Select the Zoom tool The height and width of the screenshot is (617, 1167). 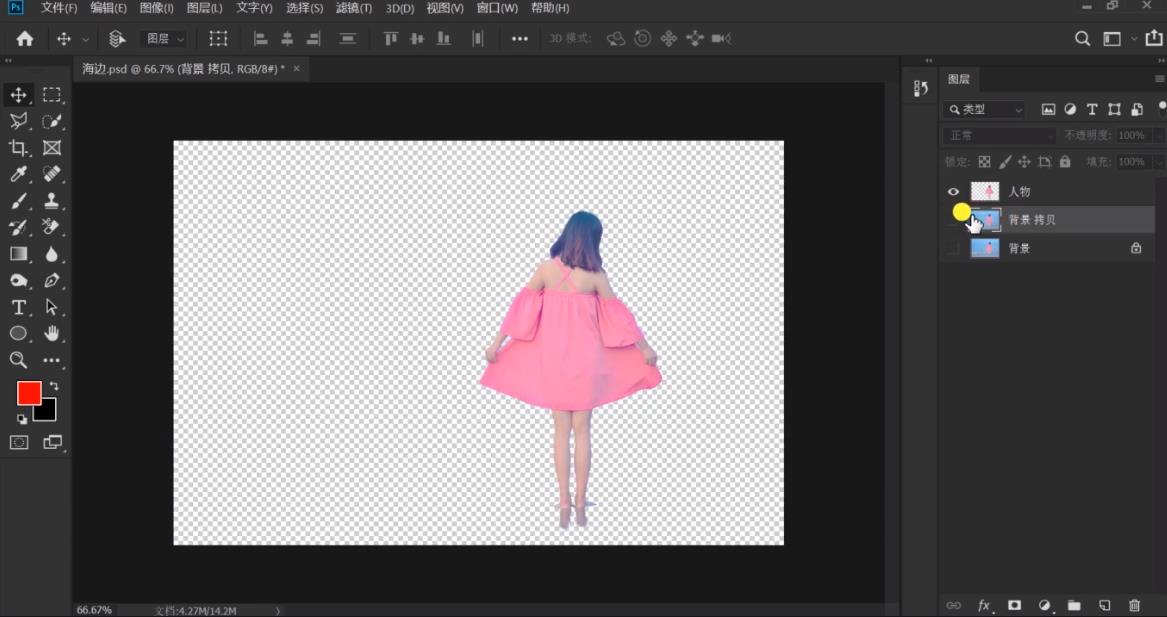tap(18, 360)
